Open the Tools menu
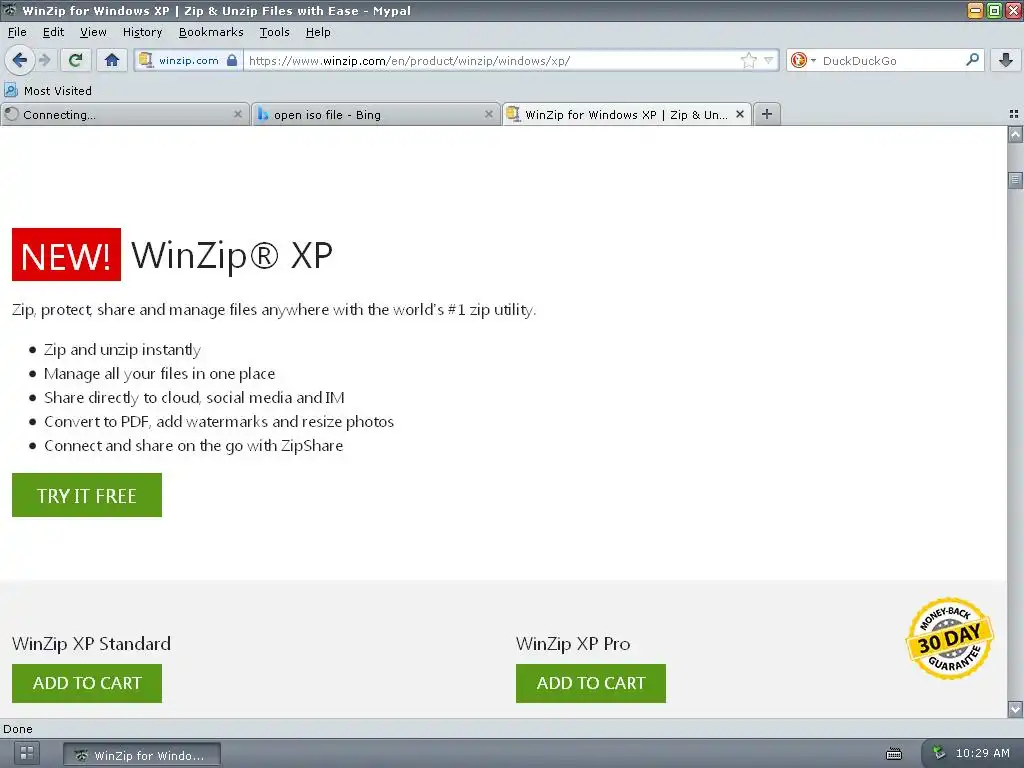The width and height of the screenshot is (1024, 768). [x=274, y=32]
